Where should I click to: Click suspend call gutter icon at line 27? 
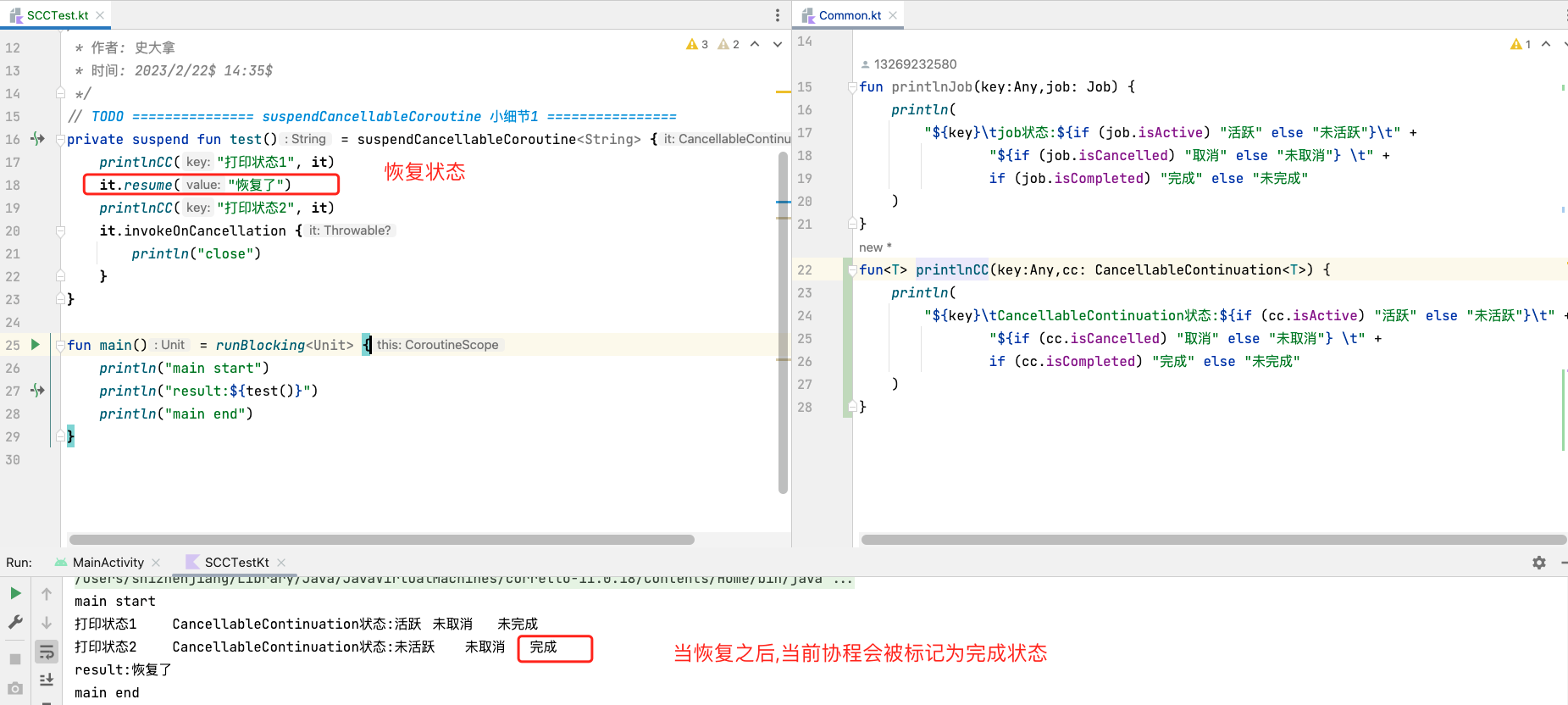[x=37, y=390]
